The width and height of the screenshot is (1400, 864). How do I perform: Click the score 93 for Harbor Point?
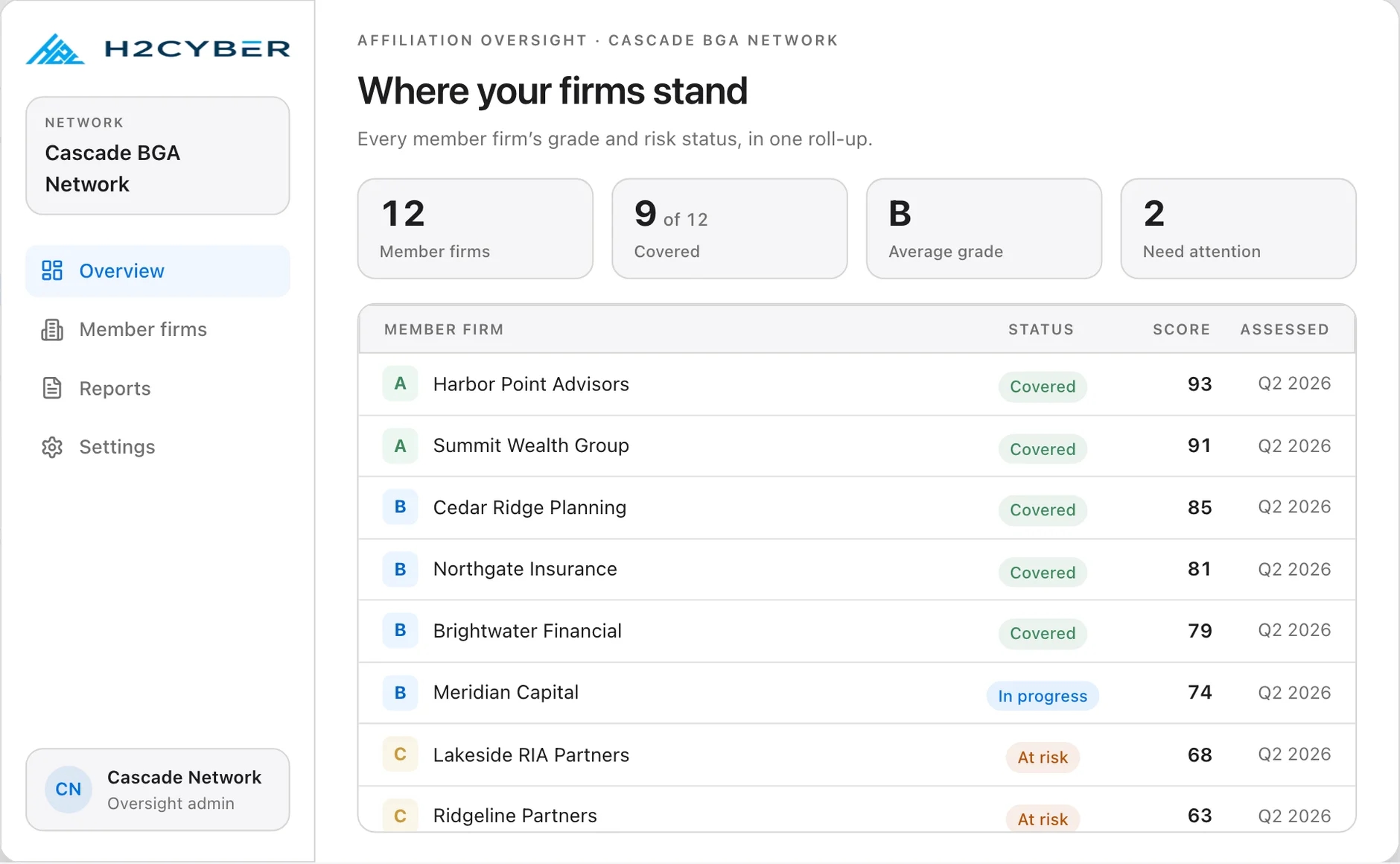coord(1200,384)
